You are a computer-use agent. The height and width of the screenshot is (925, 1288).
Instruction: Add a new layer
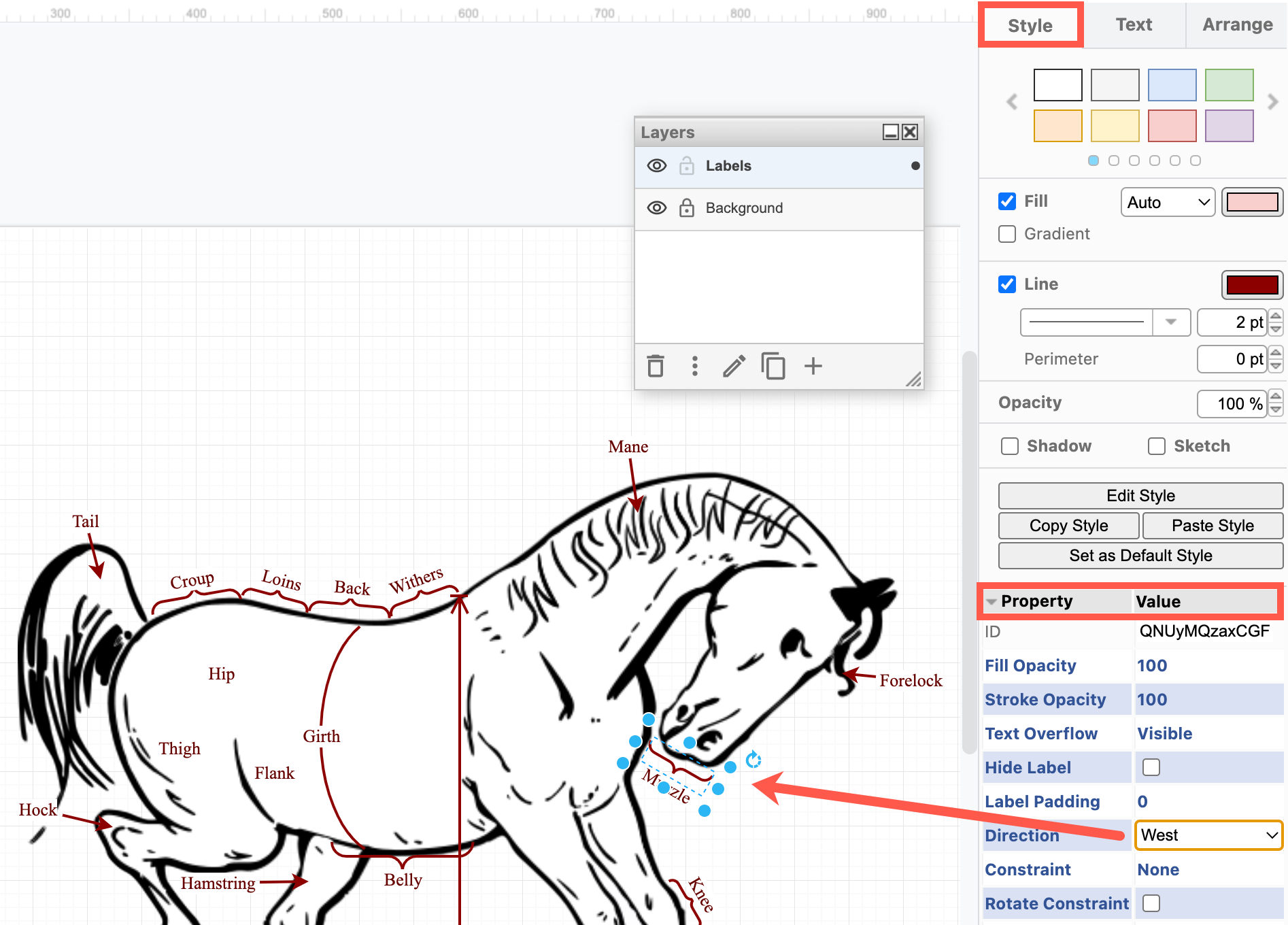813,366
